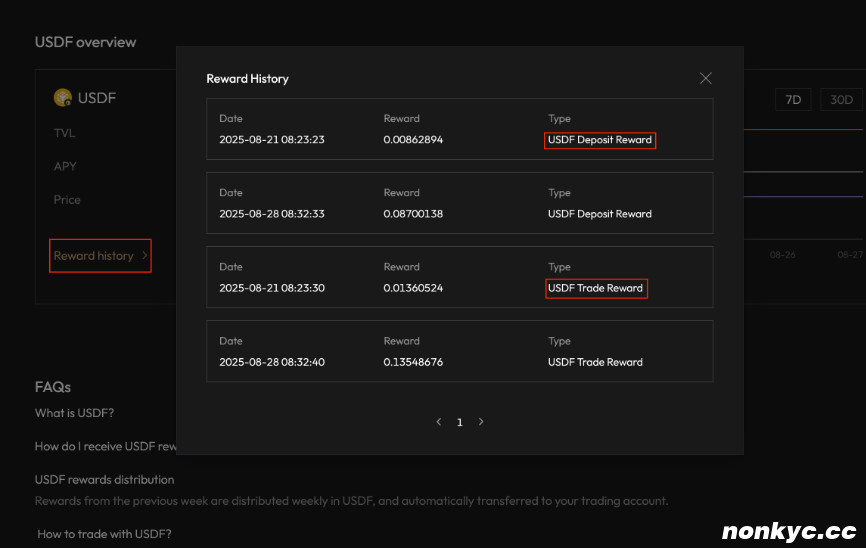Go to previous page of reward history

(x=439, y=422)
